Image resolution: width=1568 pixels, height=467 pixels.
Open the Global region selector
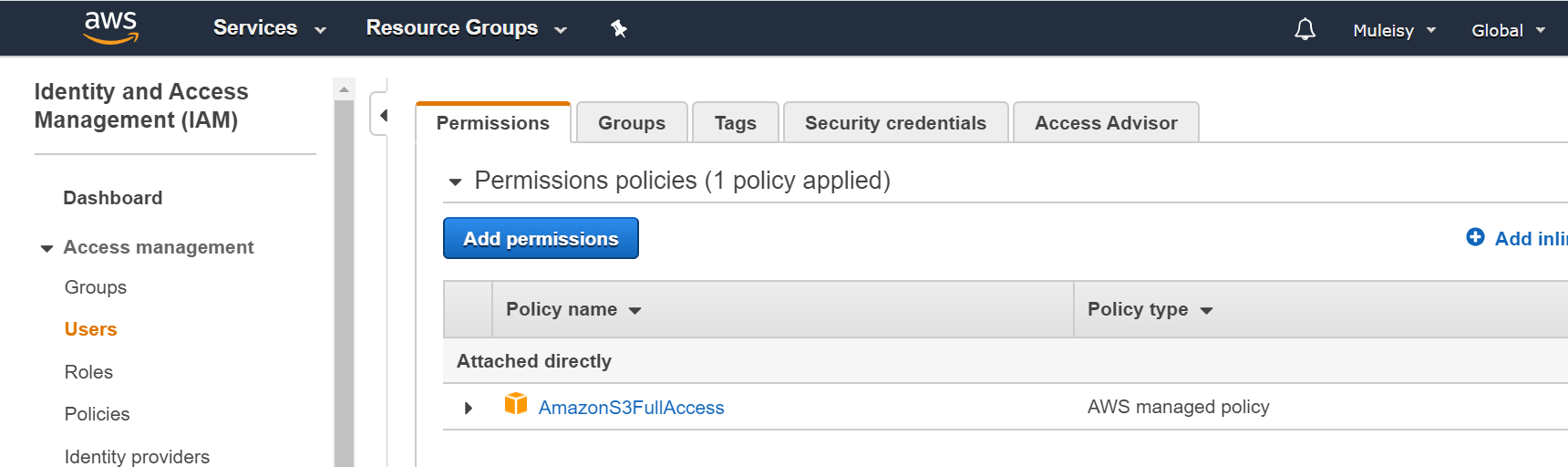[1509, 30]
